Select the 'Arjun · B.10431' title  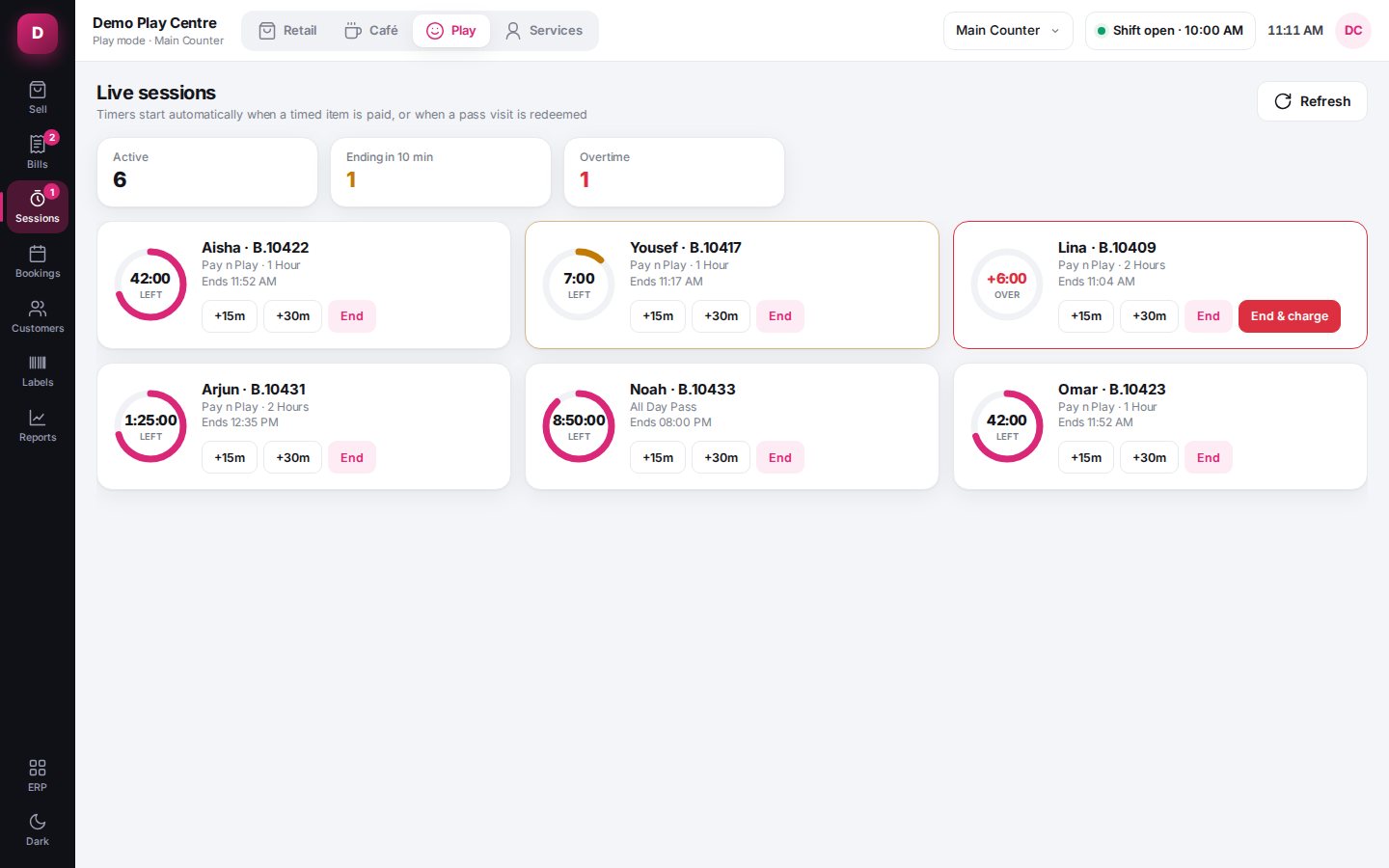click(254, 390)
